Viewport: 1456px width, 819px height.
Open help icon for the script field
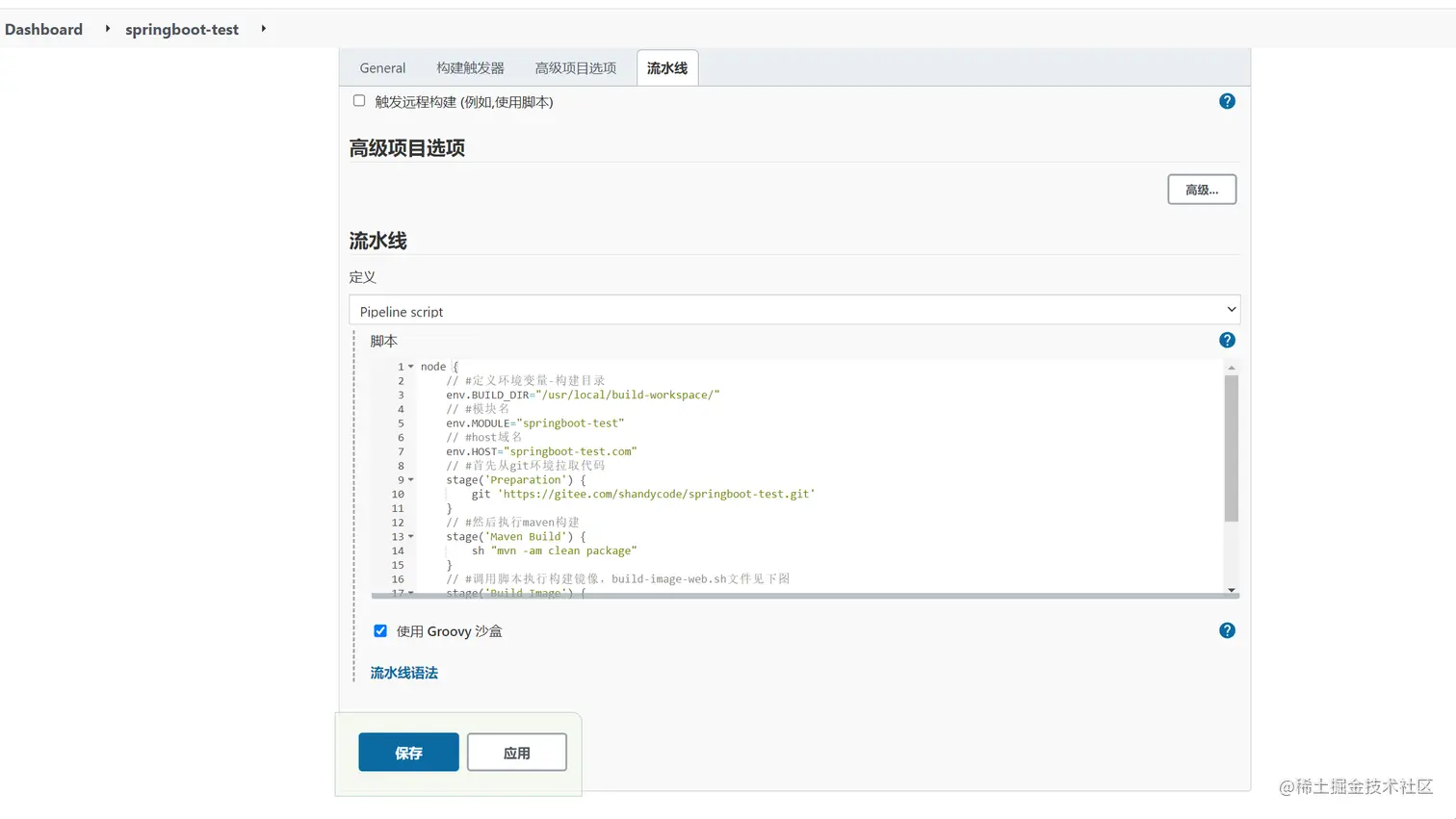coord(1227,340)
